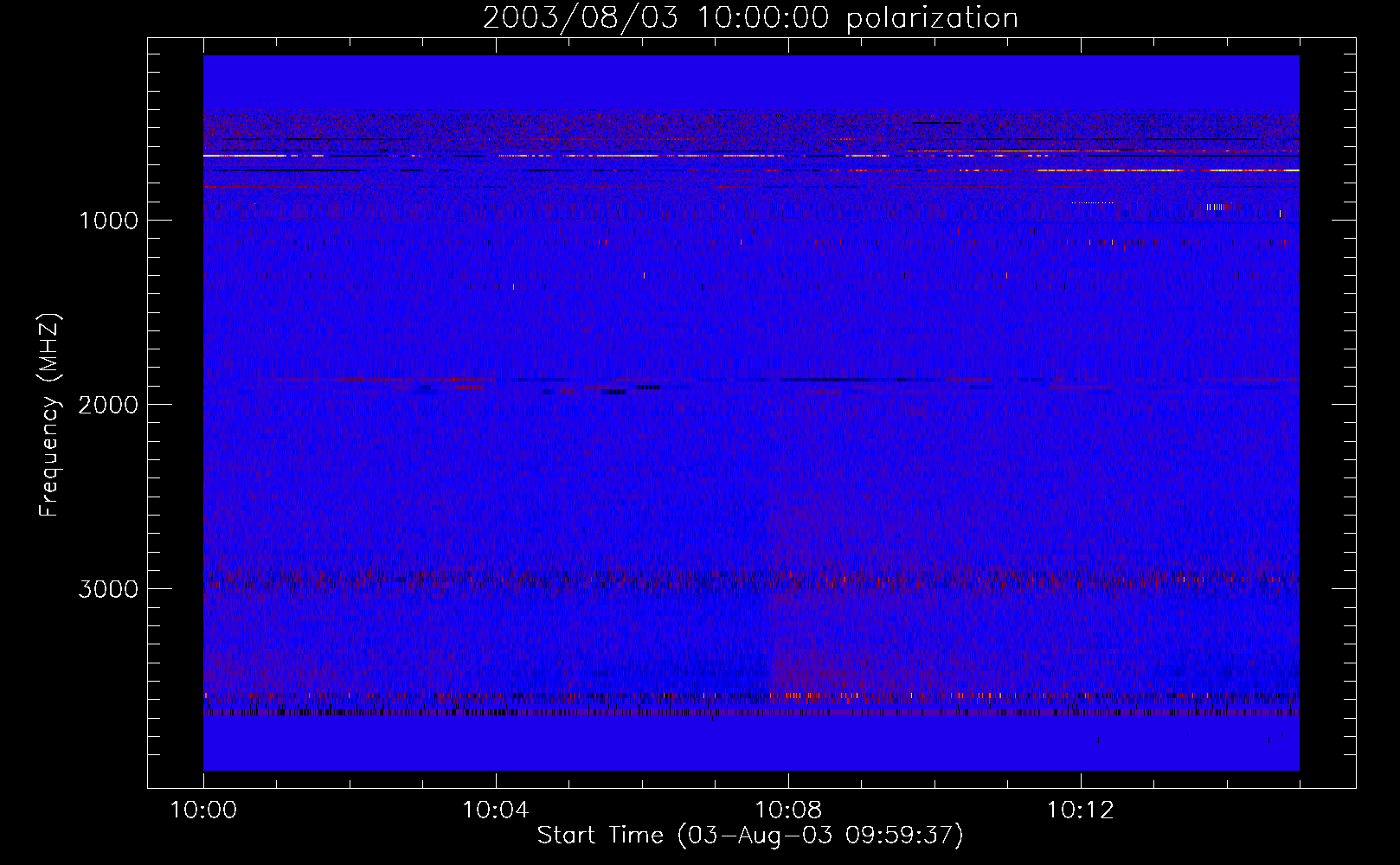Click the 10:00 time tick label

click(203, 811)
